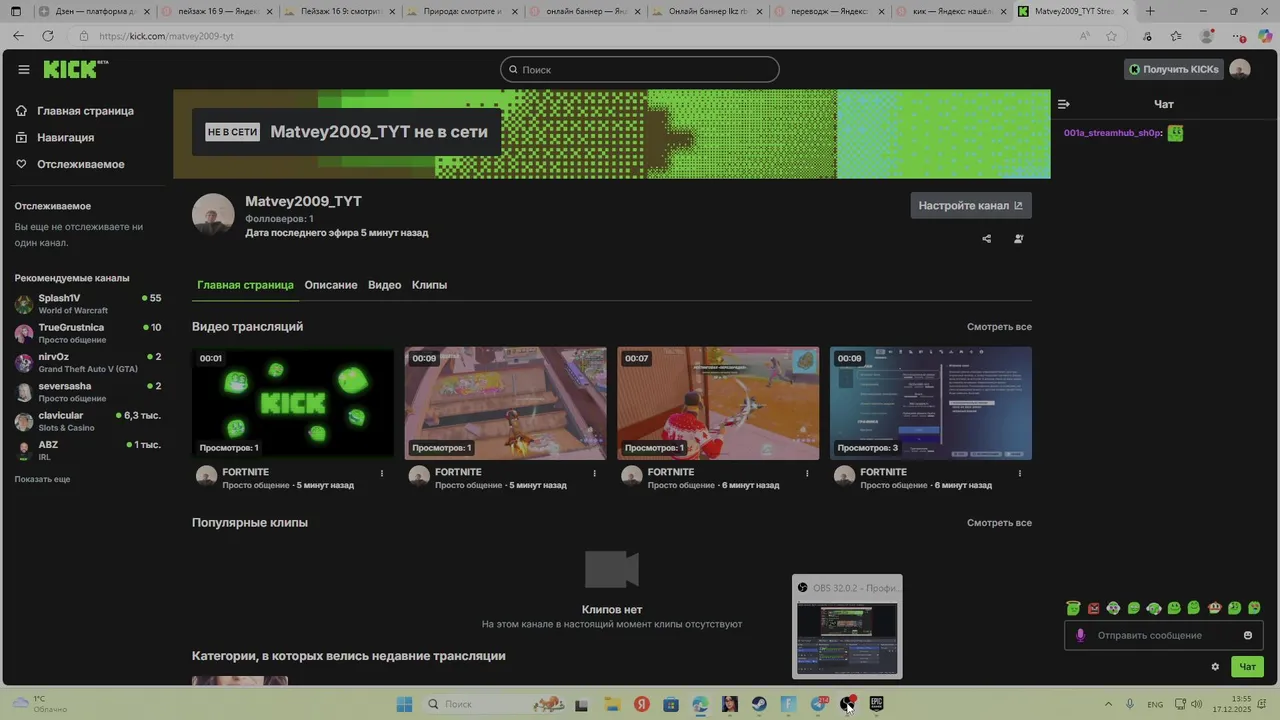Click the purple microphone icon in chat box

click(1080, 635)
